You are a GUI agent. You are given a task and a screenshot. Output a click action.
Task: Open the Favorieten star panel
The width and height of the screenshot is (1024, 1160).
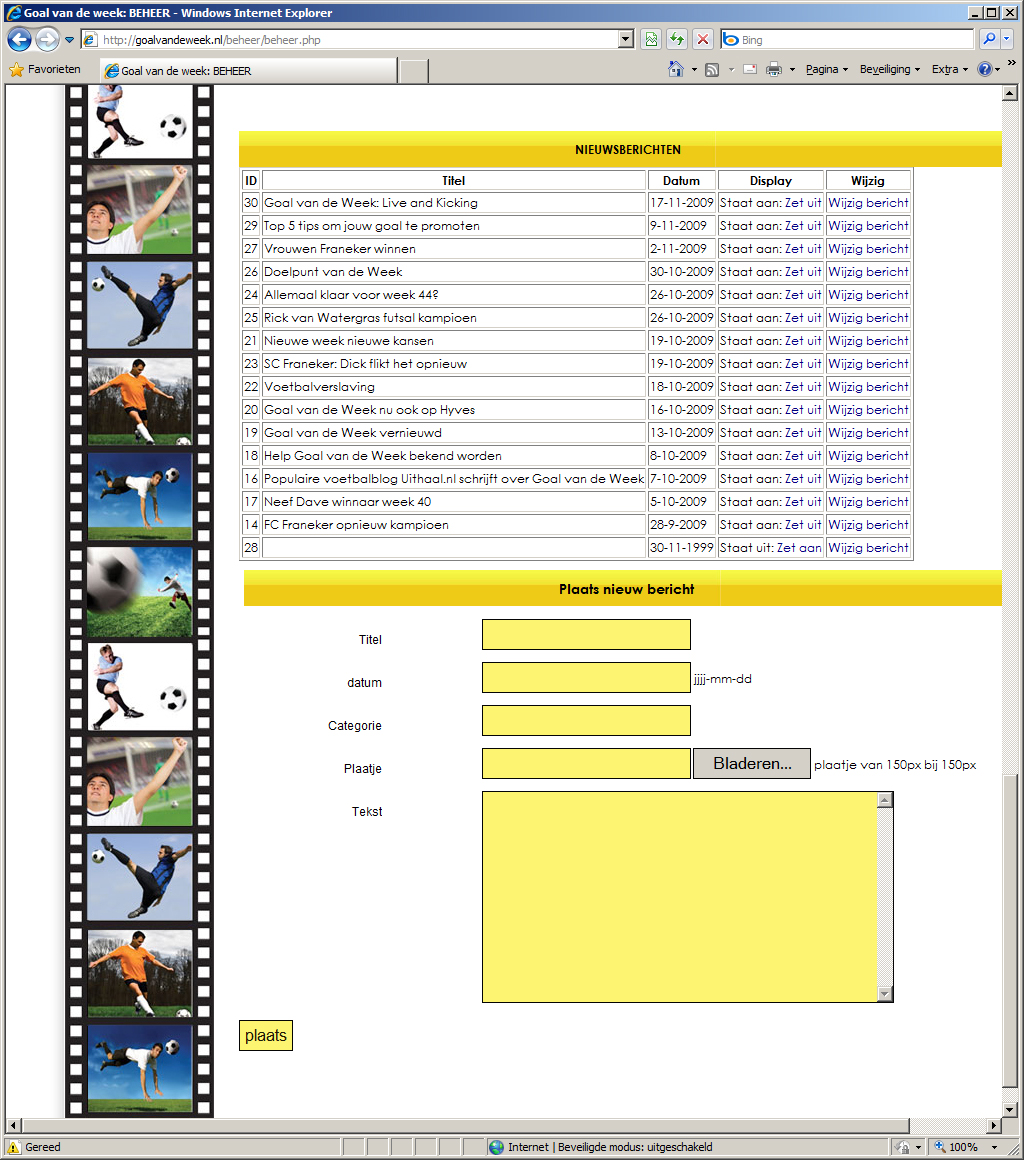pos(45,70)
